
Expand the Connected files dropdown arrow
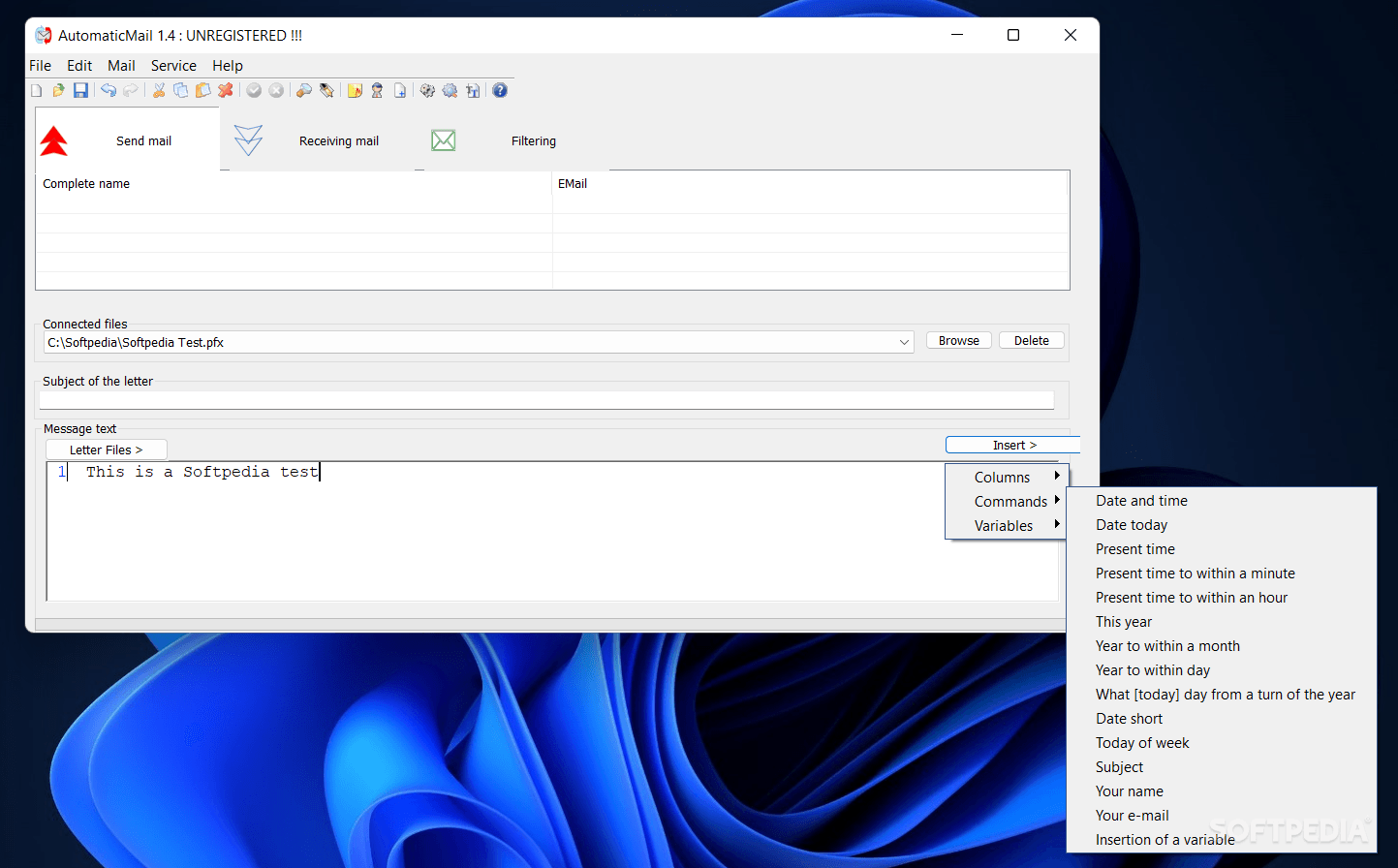coord(904,342)
